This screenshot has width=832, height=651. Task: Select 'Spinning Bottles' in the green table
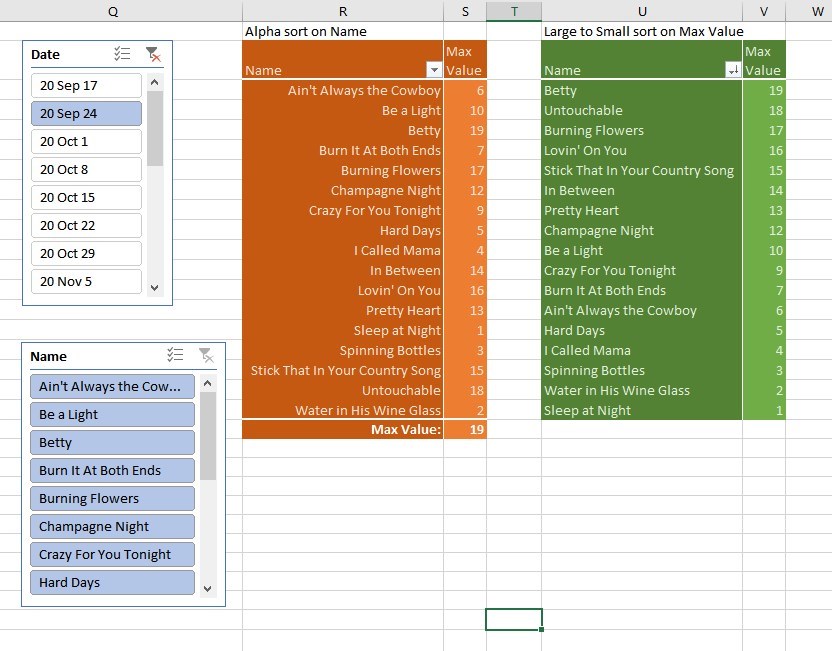coord(642,370)
